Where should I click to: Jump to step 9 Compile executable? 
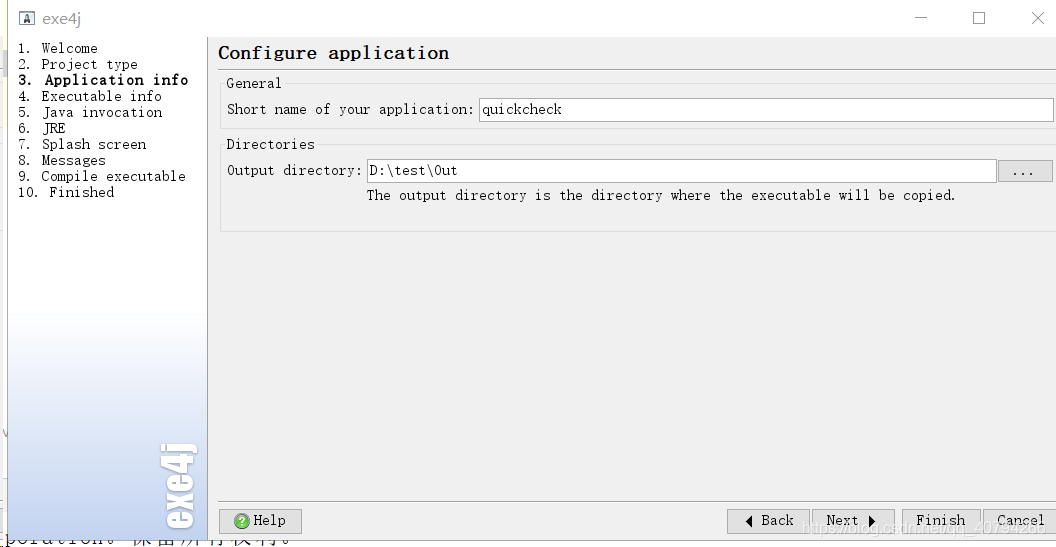point(102,176)
